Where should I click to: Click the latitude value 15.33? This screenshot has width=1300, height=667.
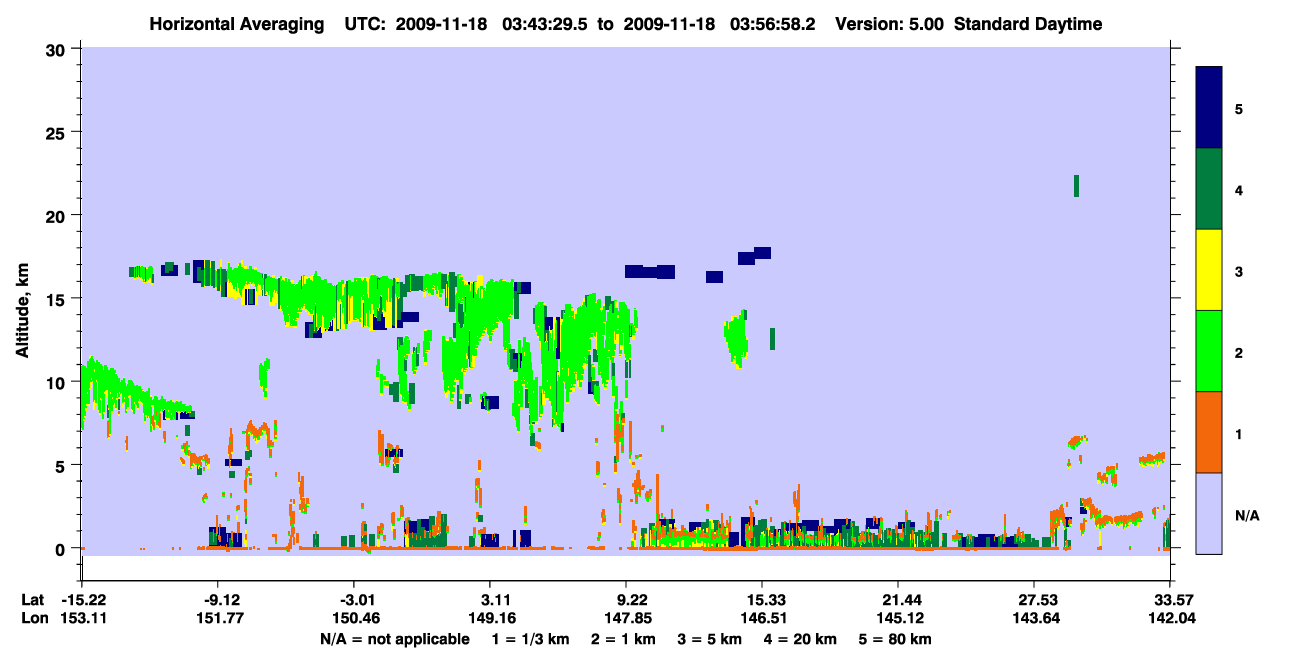763,600
